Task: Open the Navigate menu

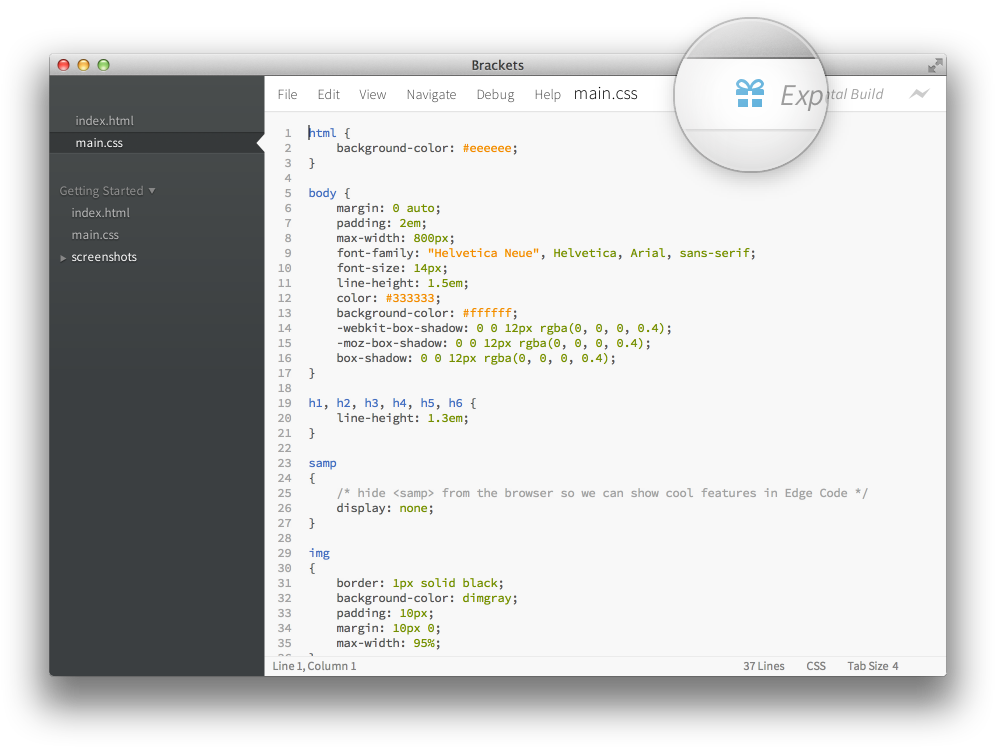Action: [431, 95]
